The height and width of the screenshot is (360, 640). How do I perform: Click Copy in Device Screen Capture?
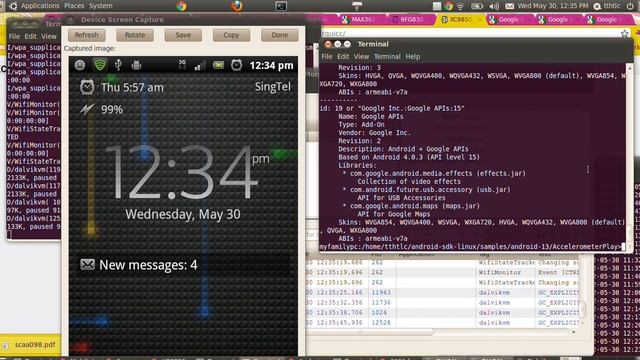click(x=231, y=35)
